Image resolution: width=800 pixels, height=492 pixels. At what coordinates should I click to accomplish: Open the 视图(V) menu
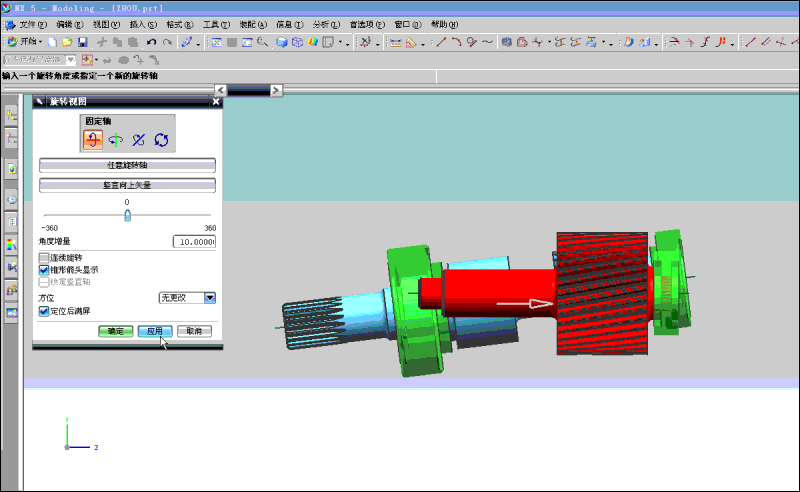coord(106,24)
